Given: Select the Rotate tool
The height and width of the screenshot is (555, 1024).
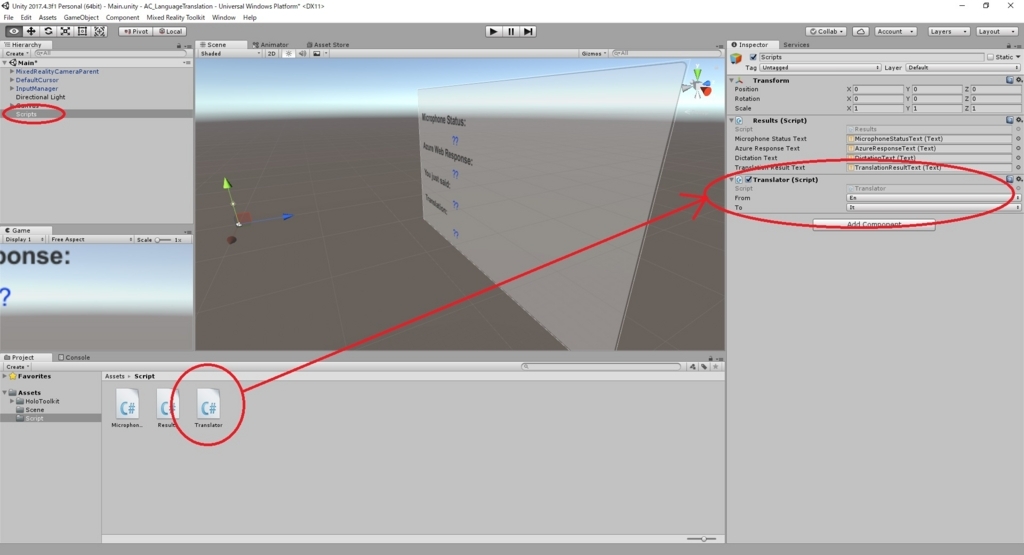Looking at the screenshot, I should tap(48, 31).
